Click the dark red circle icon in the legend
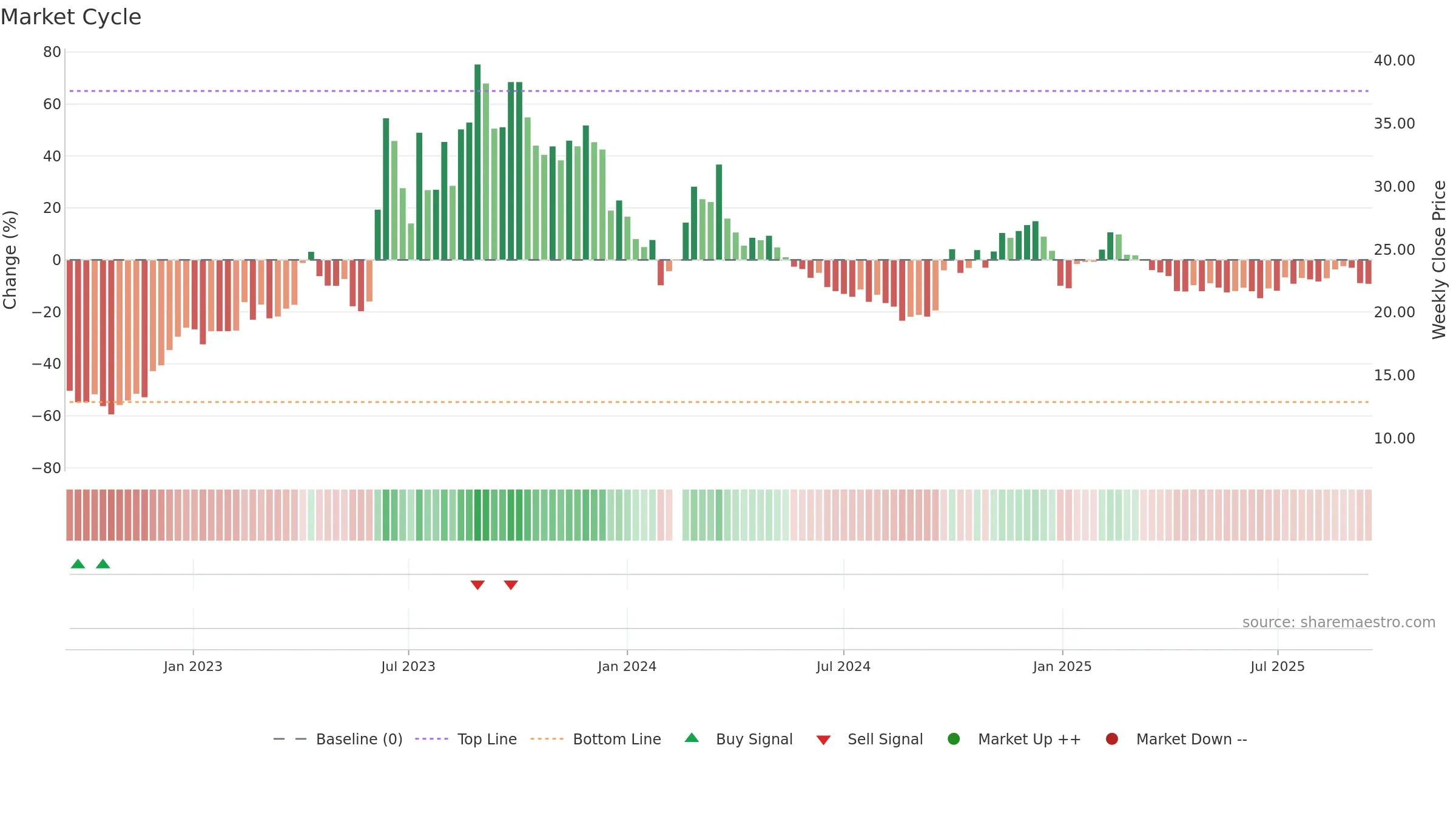 tap(1112, 739)
